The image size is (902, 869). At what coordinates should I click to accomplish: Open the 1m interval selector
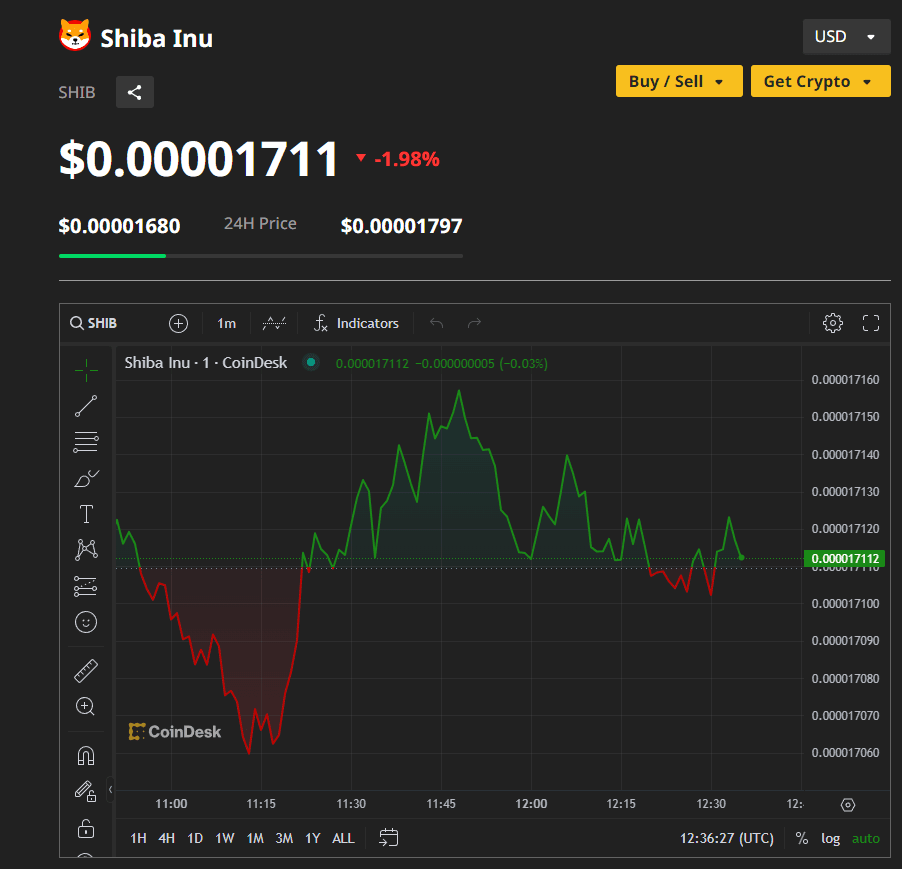coord(227,323)
